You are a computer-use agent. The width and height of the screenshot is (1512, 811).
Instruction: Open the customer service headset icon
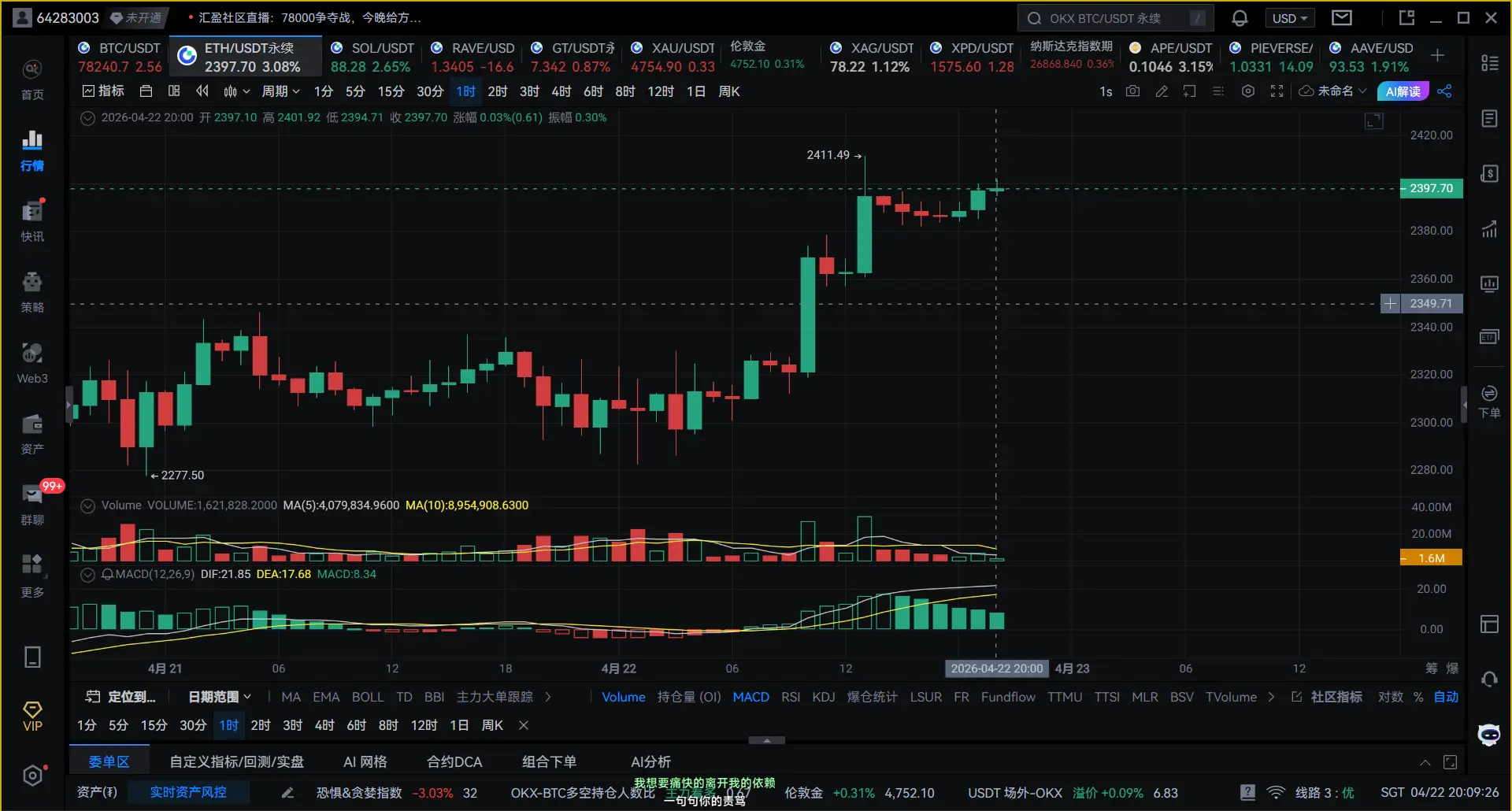(x=1489, y=679)
